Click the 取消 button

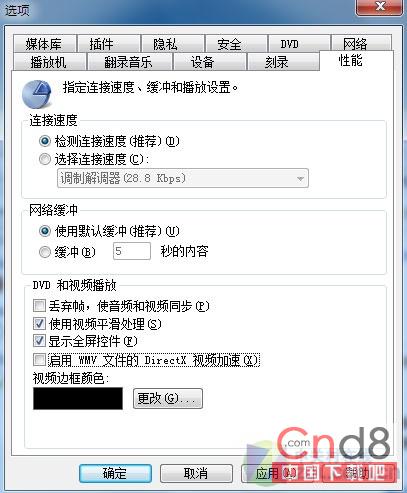tap(196, 473)
